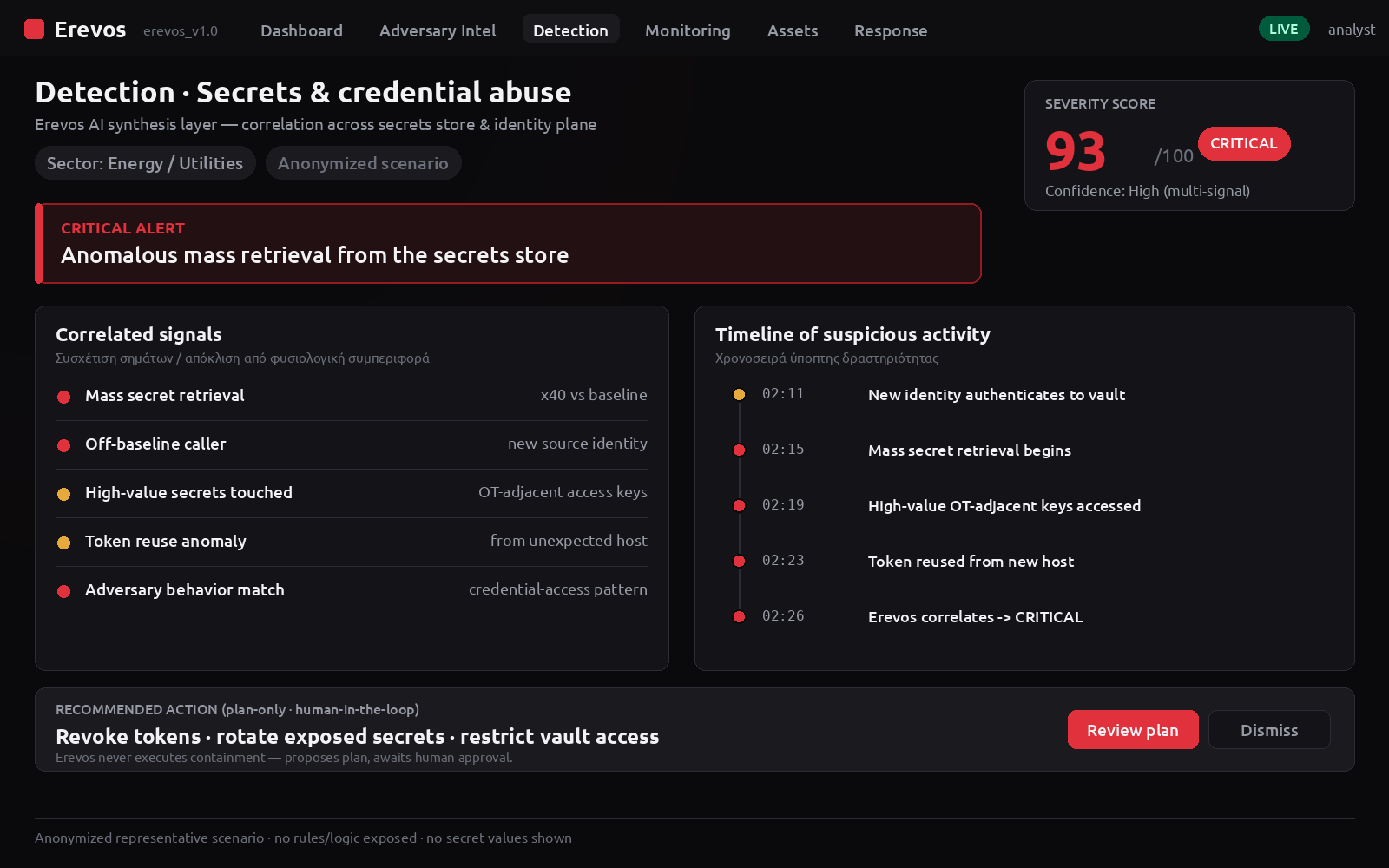Click the erevos_v1.0 version label
The image size is (1389, 868).
(181, 31)
